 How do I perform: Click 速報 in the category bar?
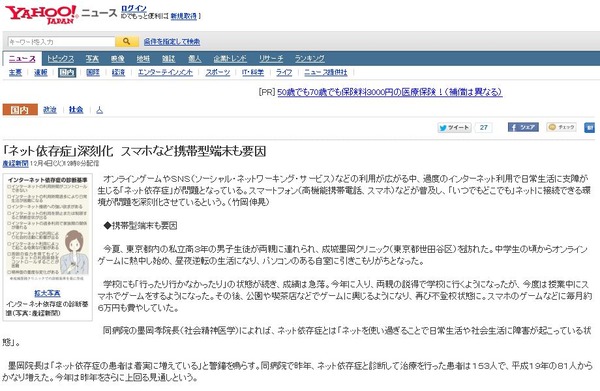tap(41, 72)
